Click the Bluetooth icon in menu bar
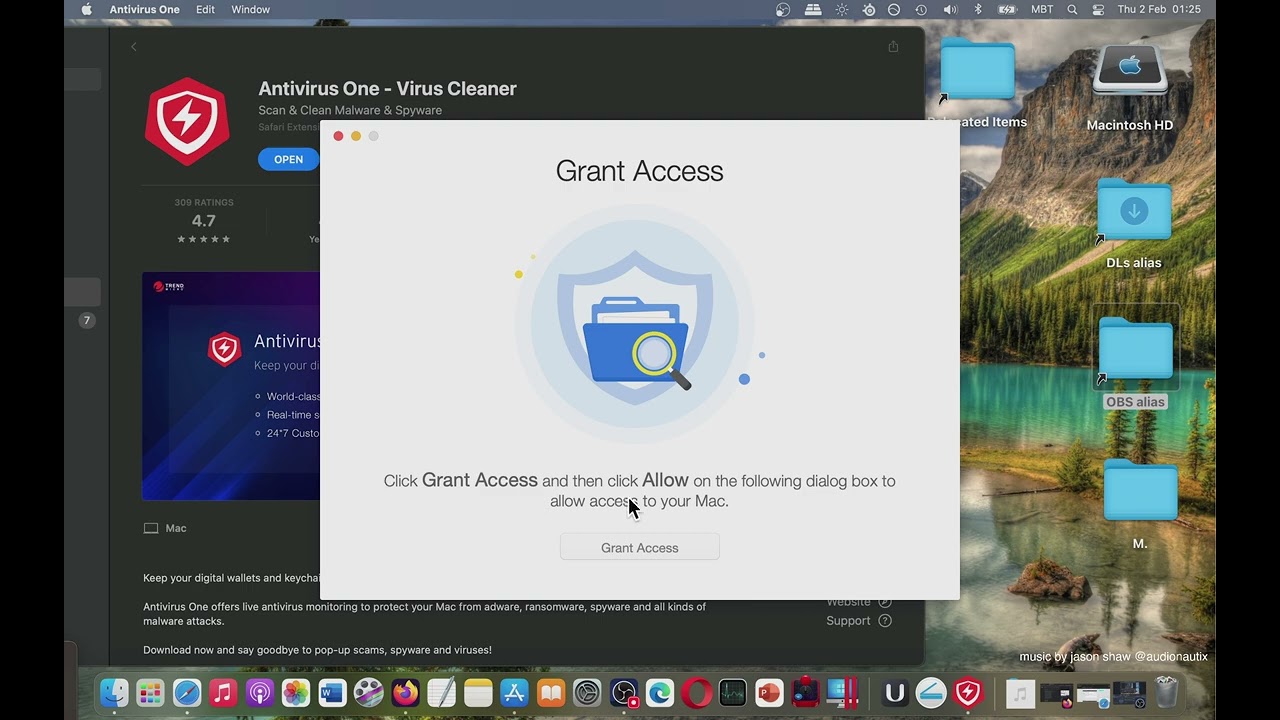The height and width of the screenshot is (720, 1280). click(978, 9)
